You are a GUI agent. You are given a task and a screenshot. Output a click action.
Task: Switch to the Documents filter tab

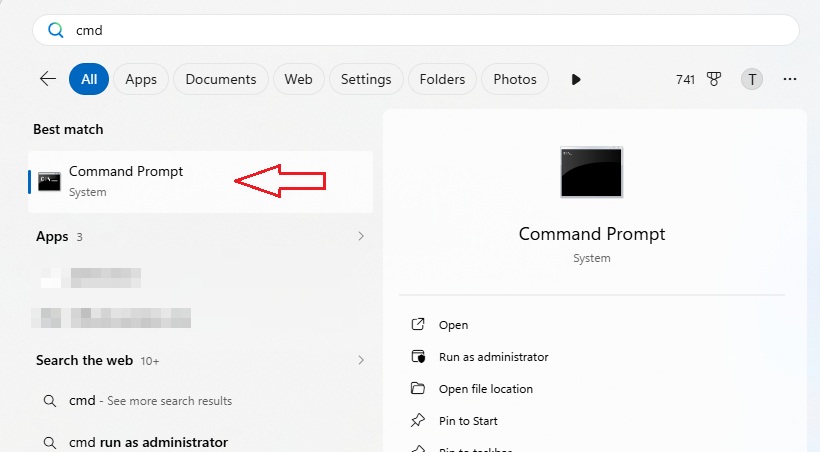[221, 79]
